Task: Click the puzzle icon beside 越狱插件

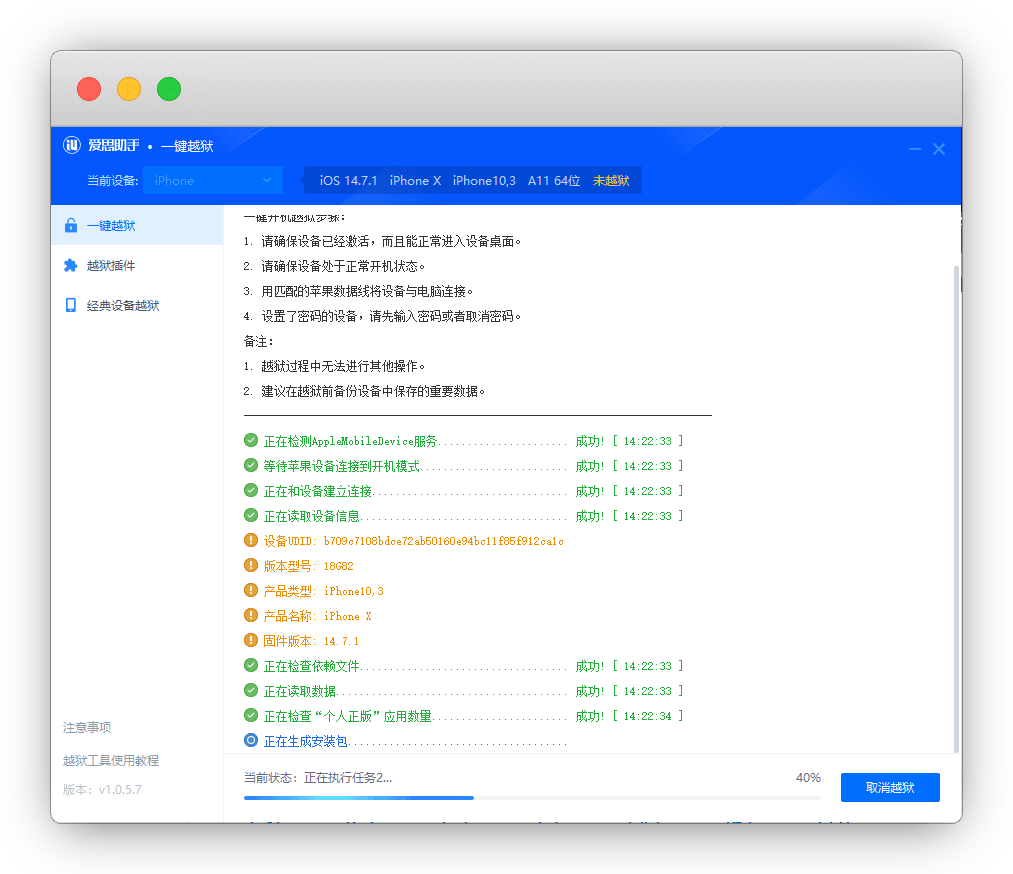Action: coord(70,265)
